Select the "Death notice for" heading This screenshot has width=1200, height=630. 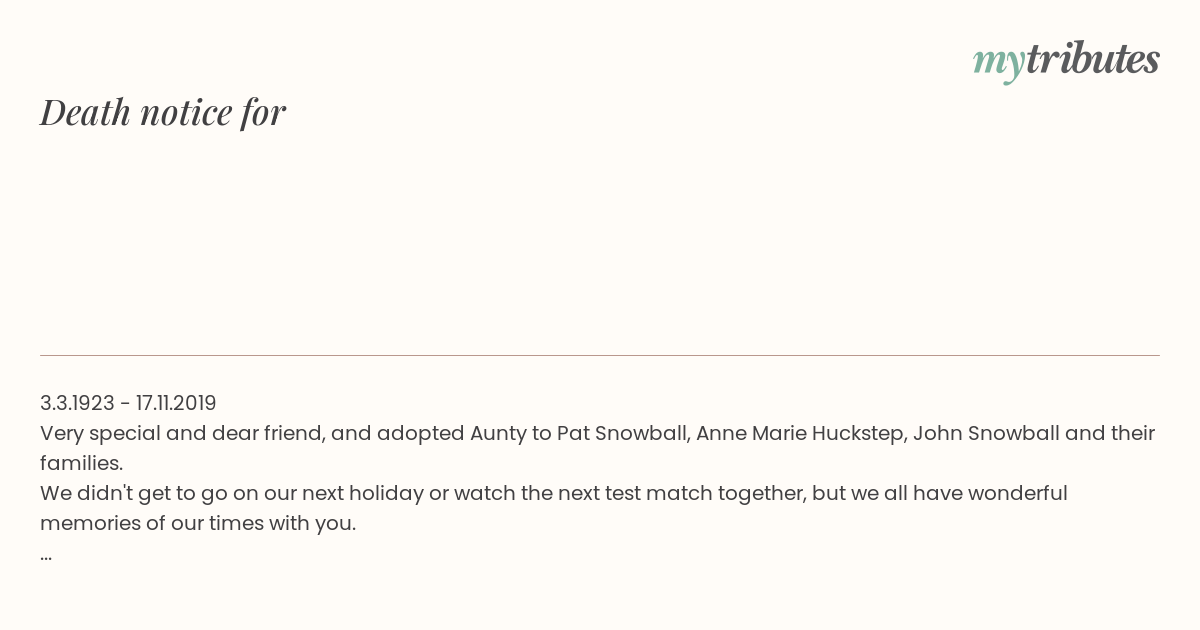coord(163,112)
